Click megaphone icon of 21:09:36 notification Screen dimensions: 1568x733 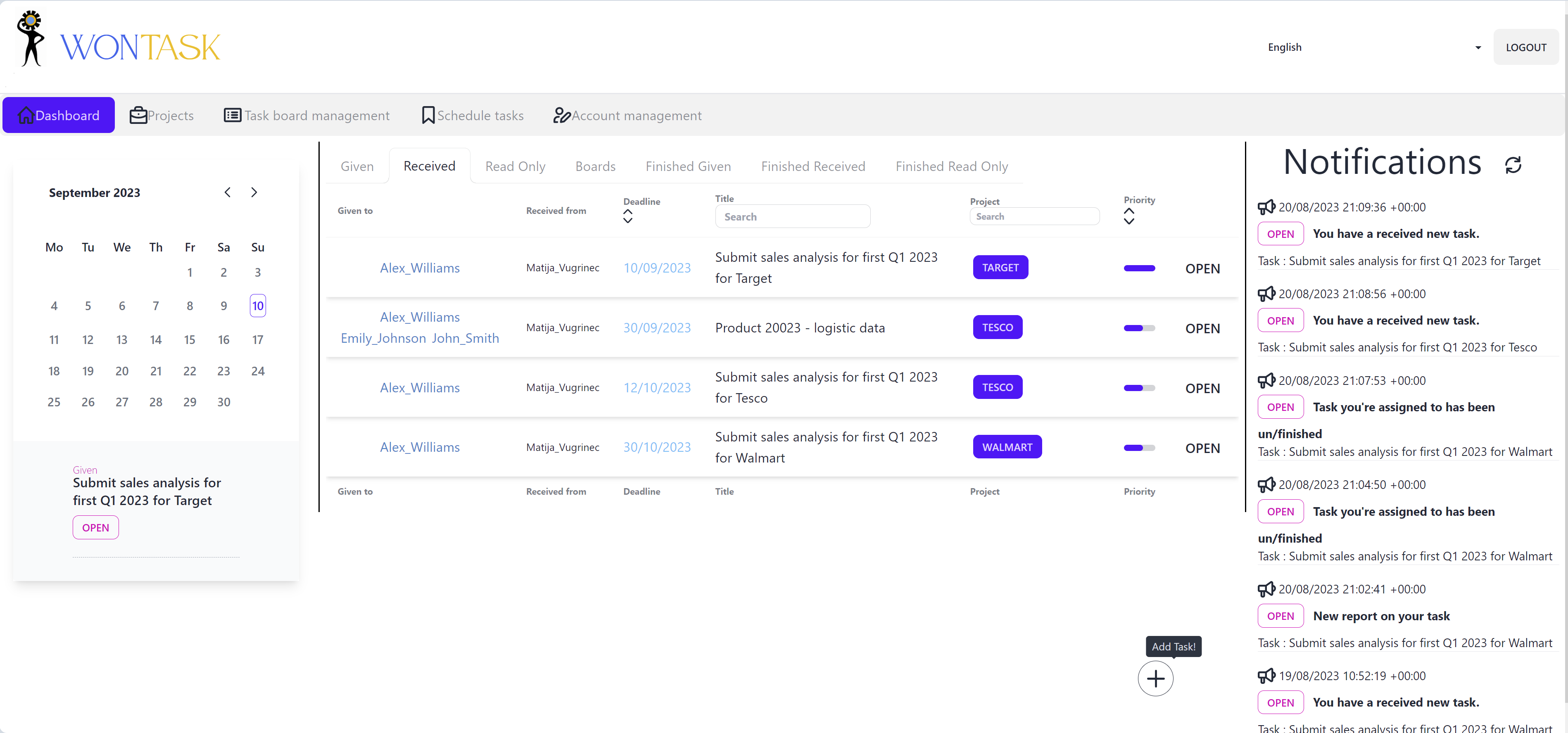[1266, 207]
